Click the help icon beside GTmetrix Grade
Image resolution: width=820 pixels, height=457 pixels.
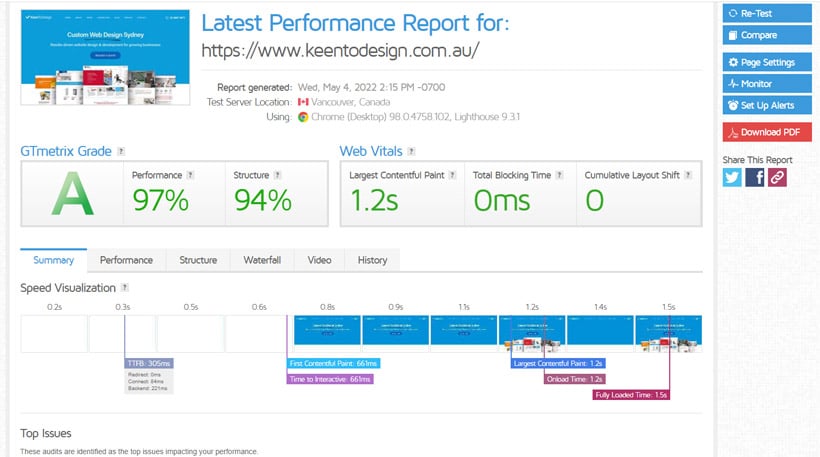click(x=121, y=151)
